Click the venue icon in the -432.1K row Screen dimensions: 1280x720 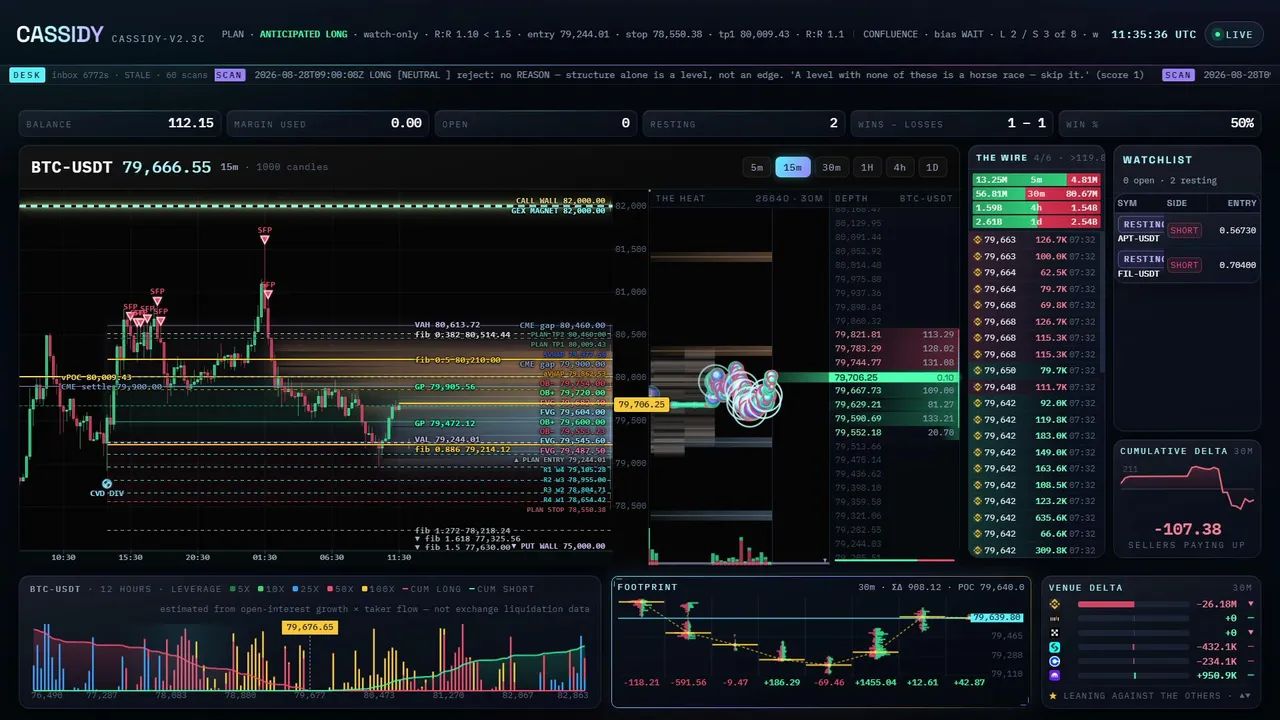1053,647
